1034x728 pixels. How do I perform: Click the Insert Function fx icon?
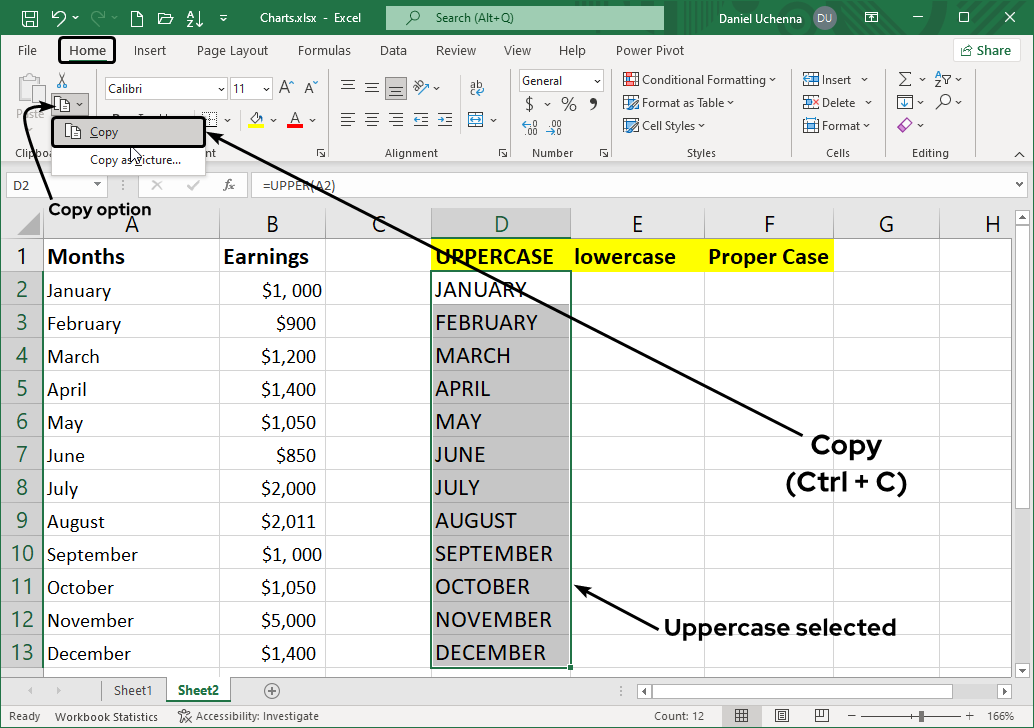pos(229,185)
